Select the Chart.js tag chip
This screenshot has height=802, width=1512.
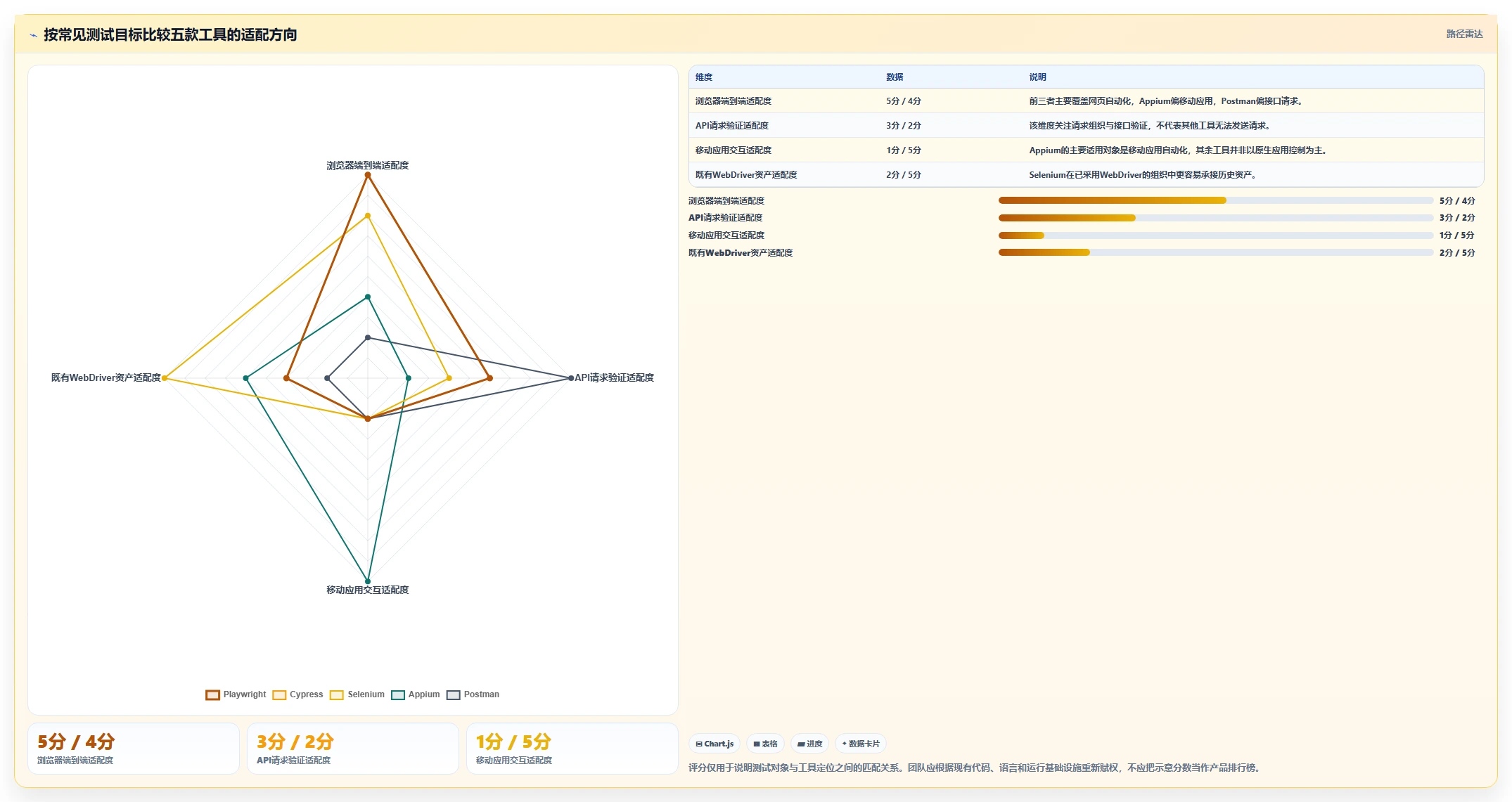pos(715,744)
